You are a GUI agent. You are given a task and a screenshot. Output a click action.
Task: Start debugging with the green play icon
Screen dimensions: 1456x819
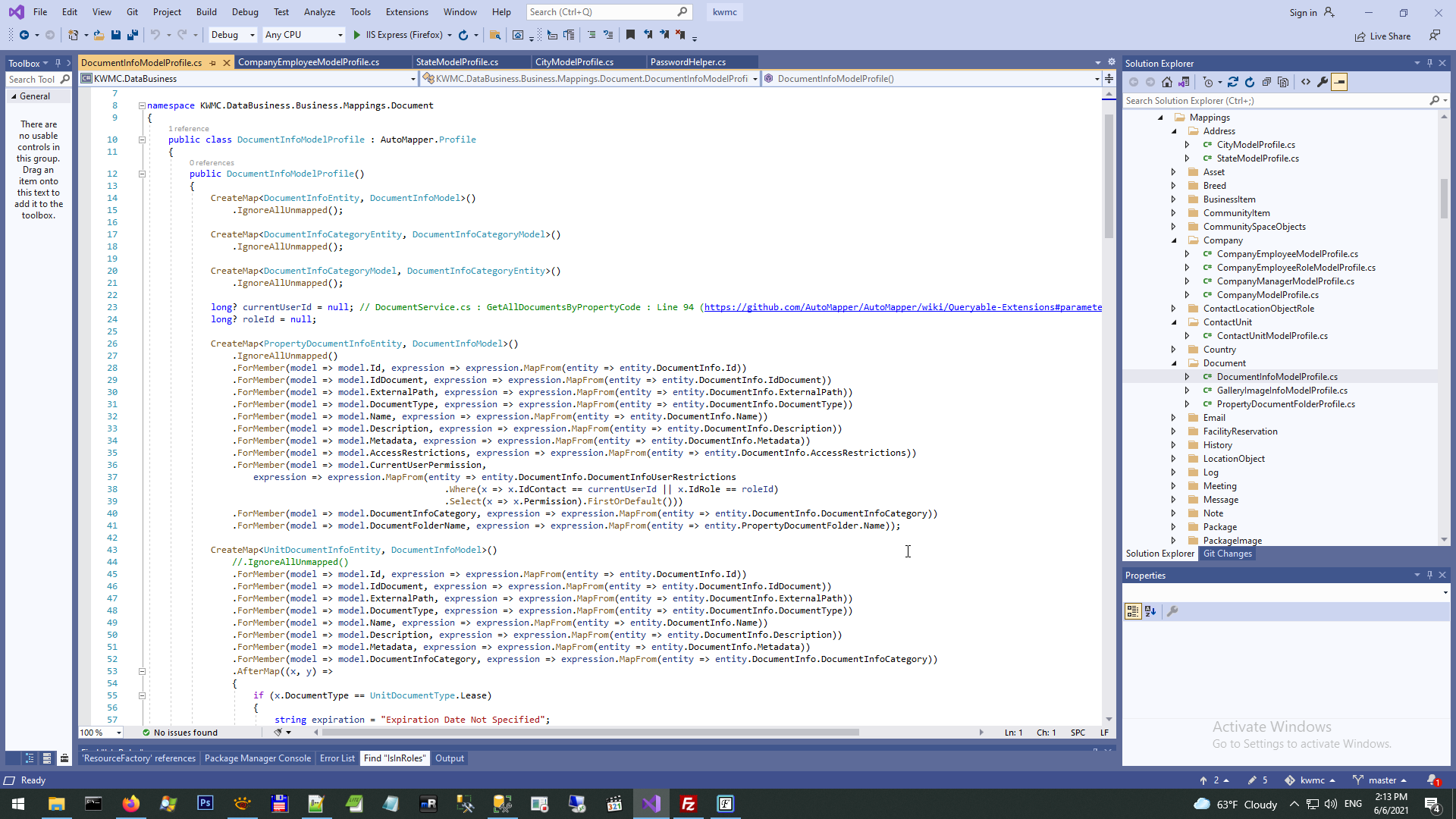coord(357,35)
